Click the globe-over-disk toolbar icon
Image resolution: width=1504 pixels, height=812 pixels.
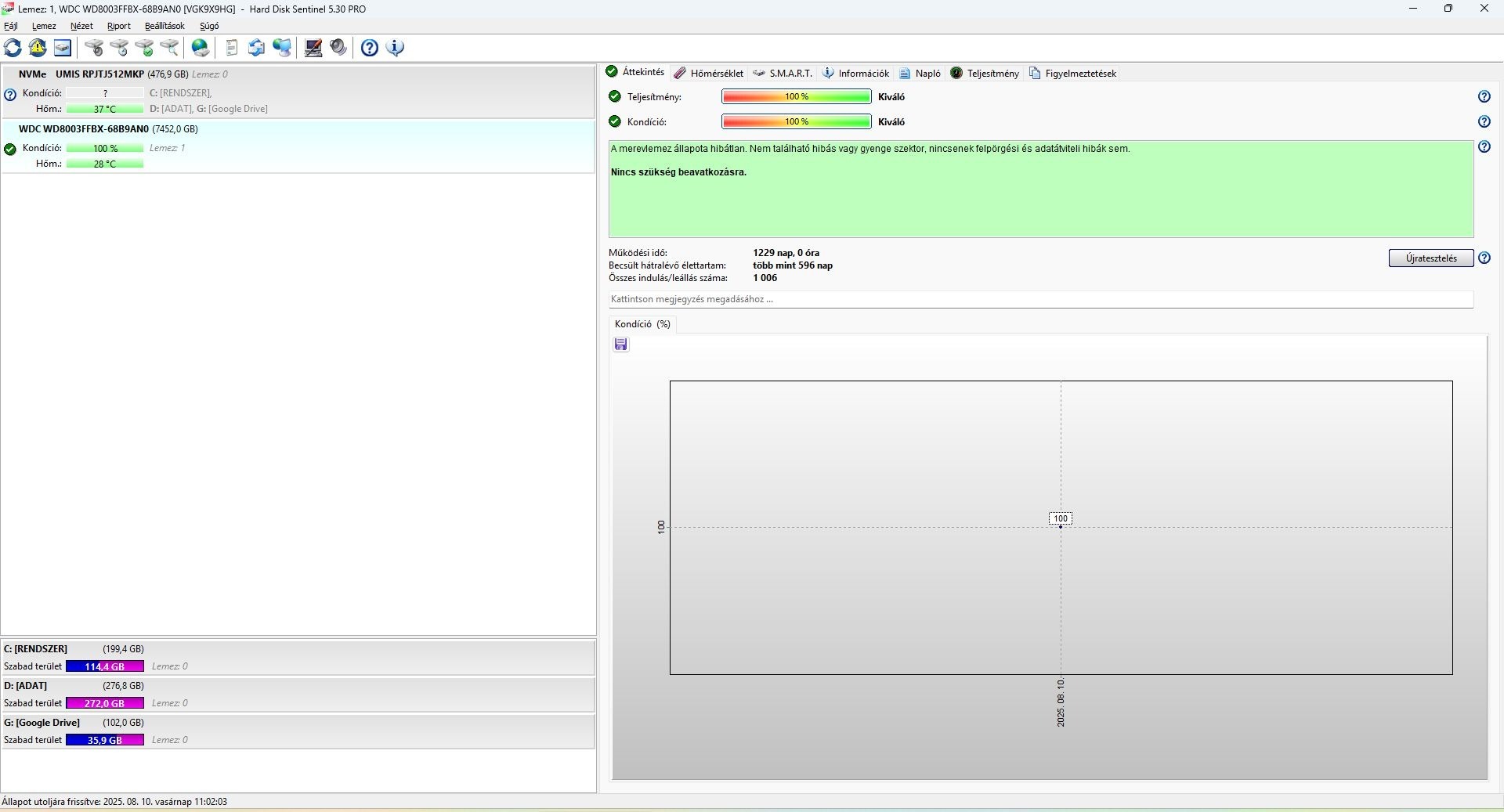201,48
